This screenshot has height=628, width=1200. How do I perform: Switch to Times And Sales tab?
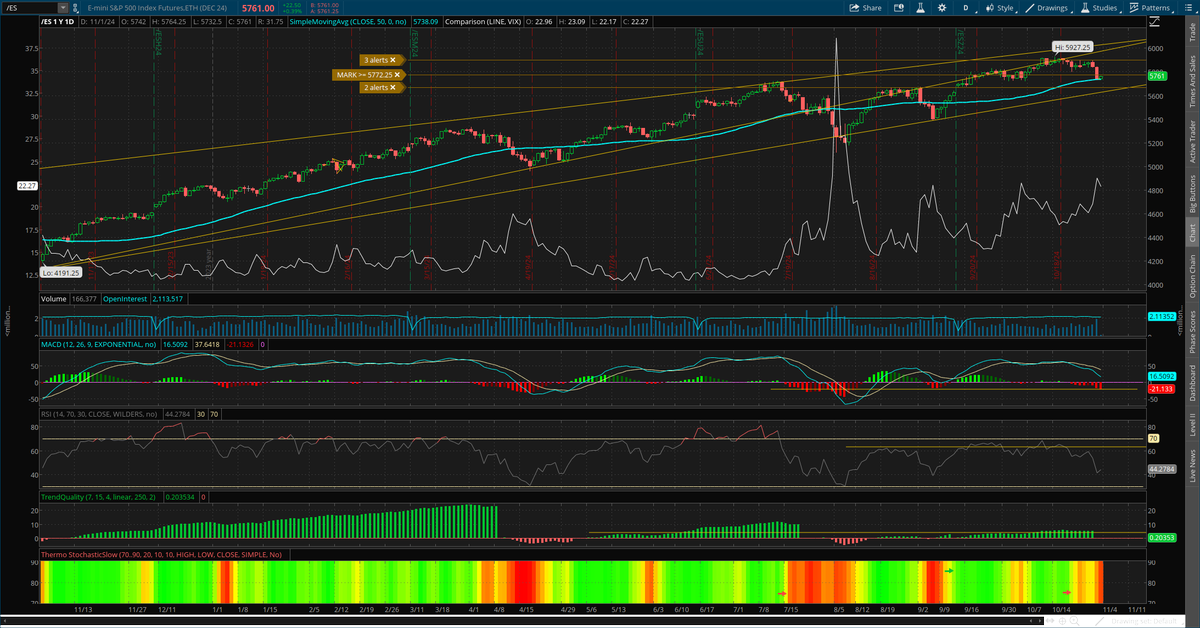click(1192, 81)
